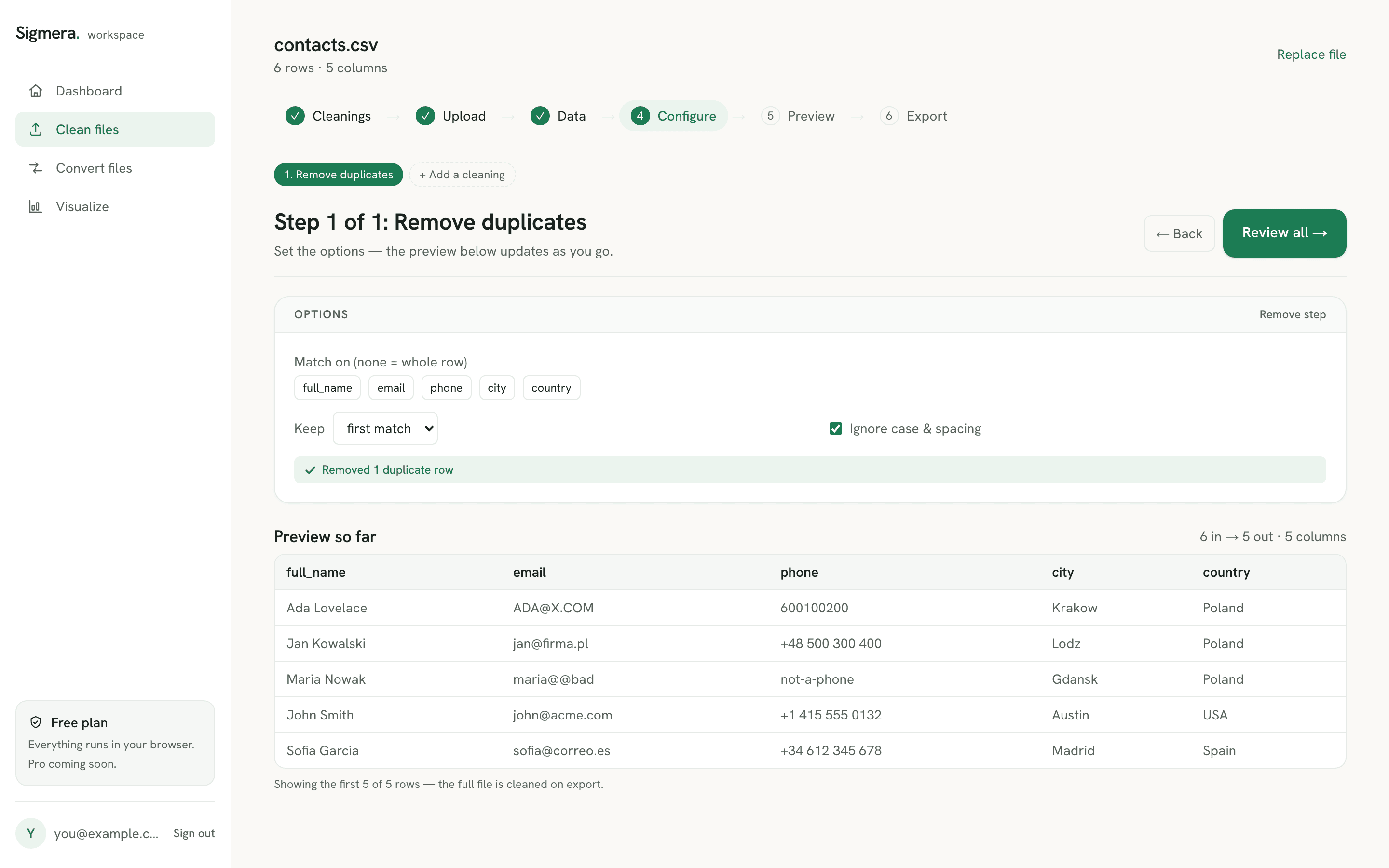Screen dimensions: 1389x868
Task: Click the step number 6 circle
Action: point(889,116)
